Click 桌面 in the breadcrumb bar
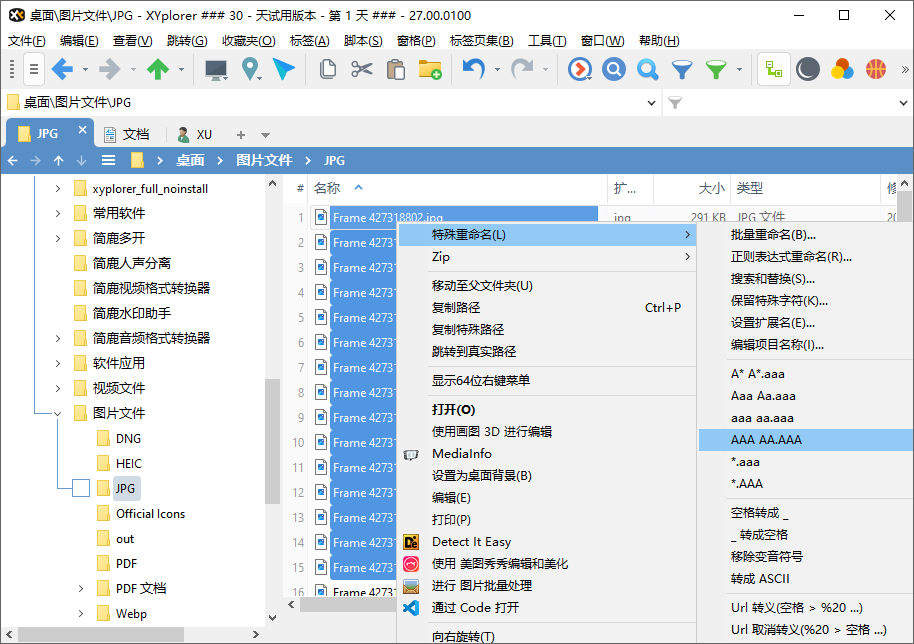Image resolution: width=914 pixels, height=644 pixels. 190,160
